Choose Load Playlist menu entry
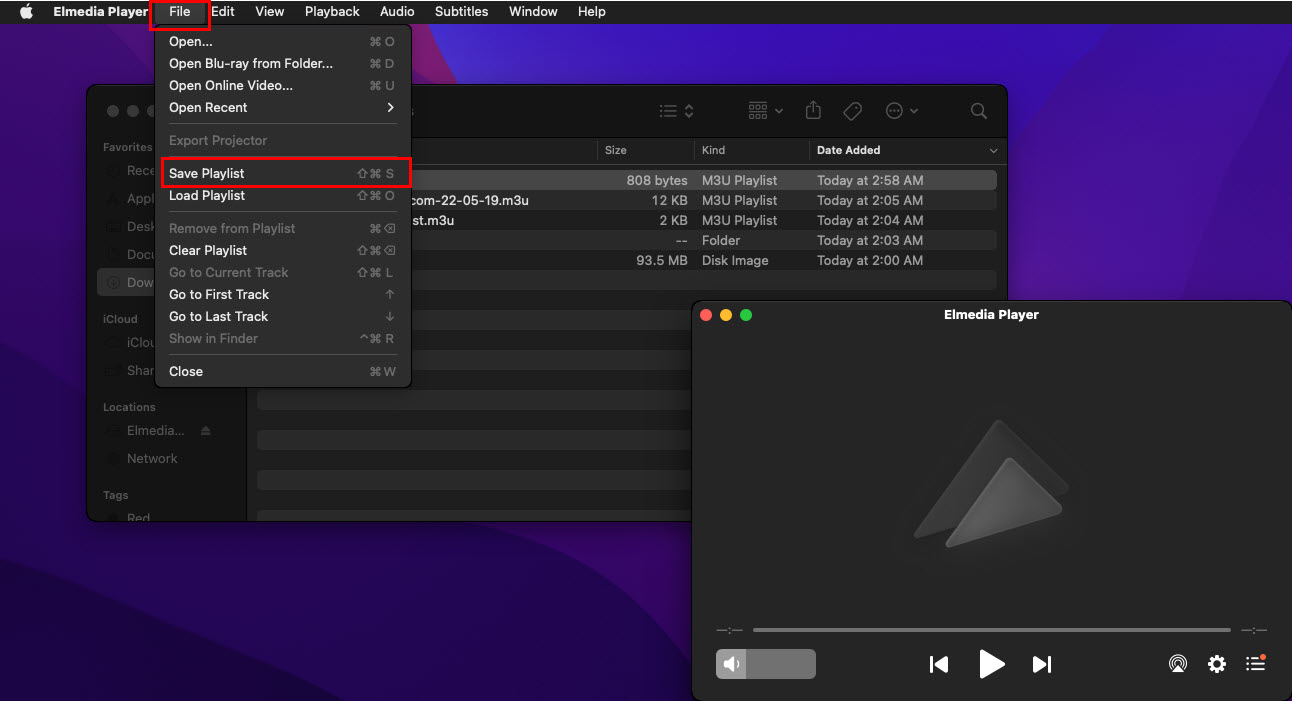Screen dimensions: 1292x701 pyautogui.click(x=283, y=195)
